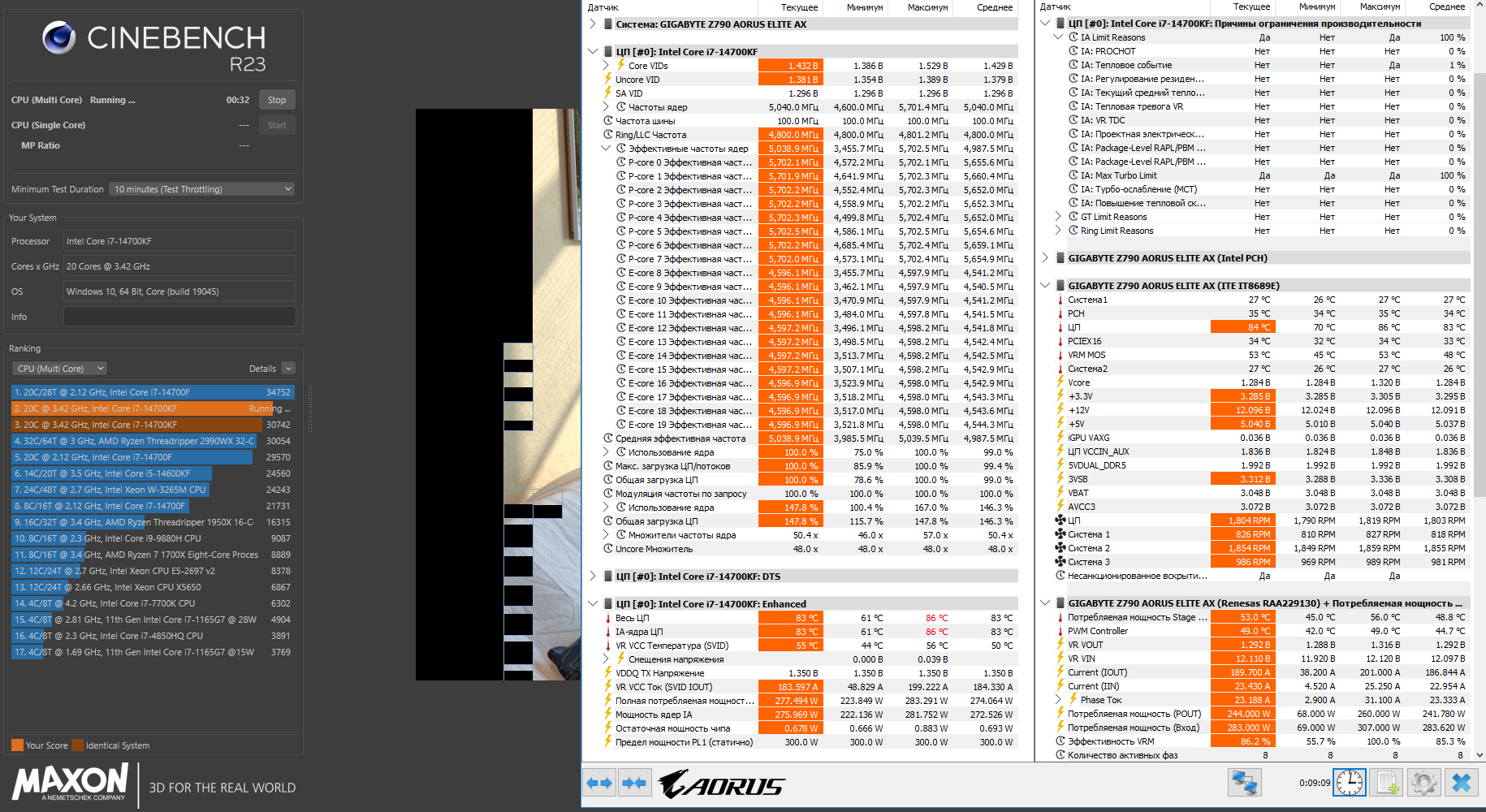This screenshot has height=812, width=1486.
Task: Click the circle icon on Uncore Множитель row
Action: [x=607, y=548]
